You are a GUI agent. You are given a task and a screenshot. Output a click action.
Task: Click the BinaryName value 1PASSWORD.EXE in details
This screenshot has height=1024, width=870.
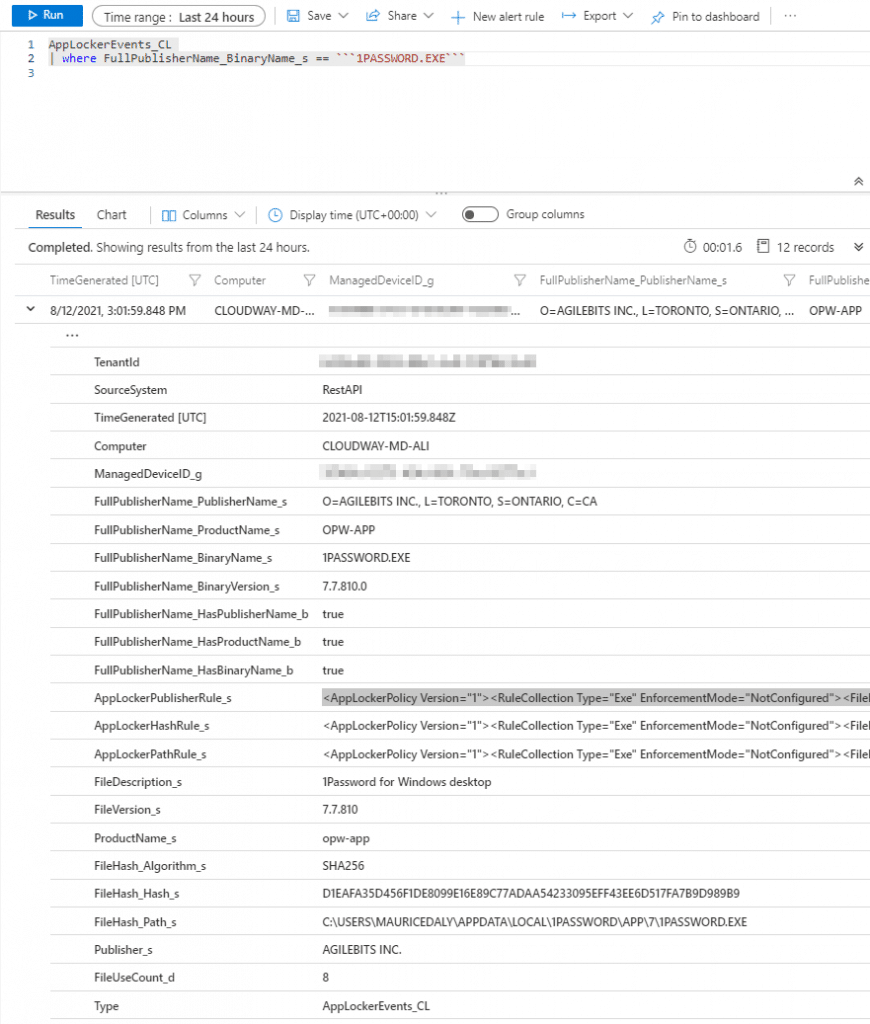pos(366,558)
